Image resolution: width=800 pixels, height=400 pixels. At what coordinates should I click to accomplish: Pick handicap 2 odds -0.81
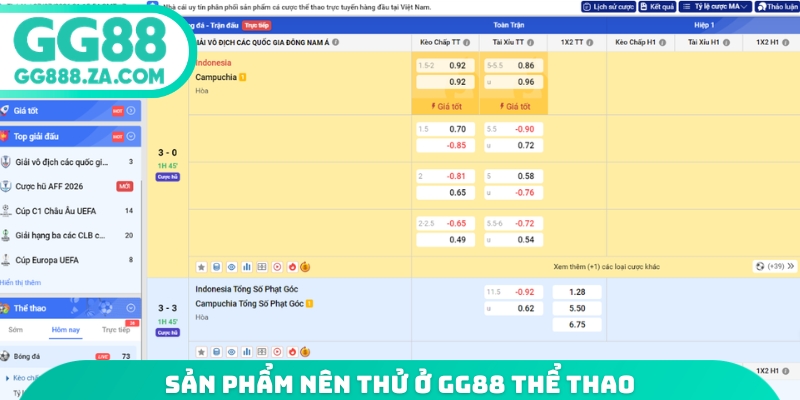point(445,177)
